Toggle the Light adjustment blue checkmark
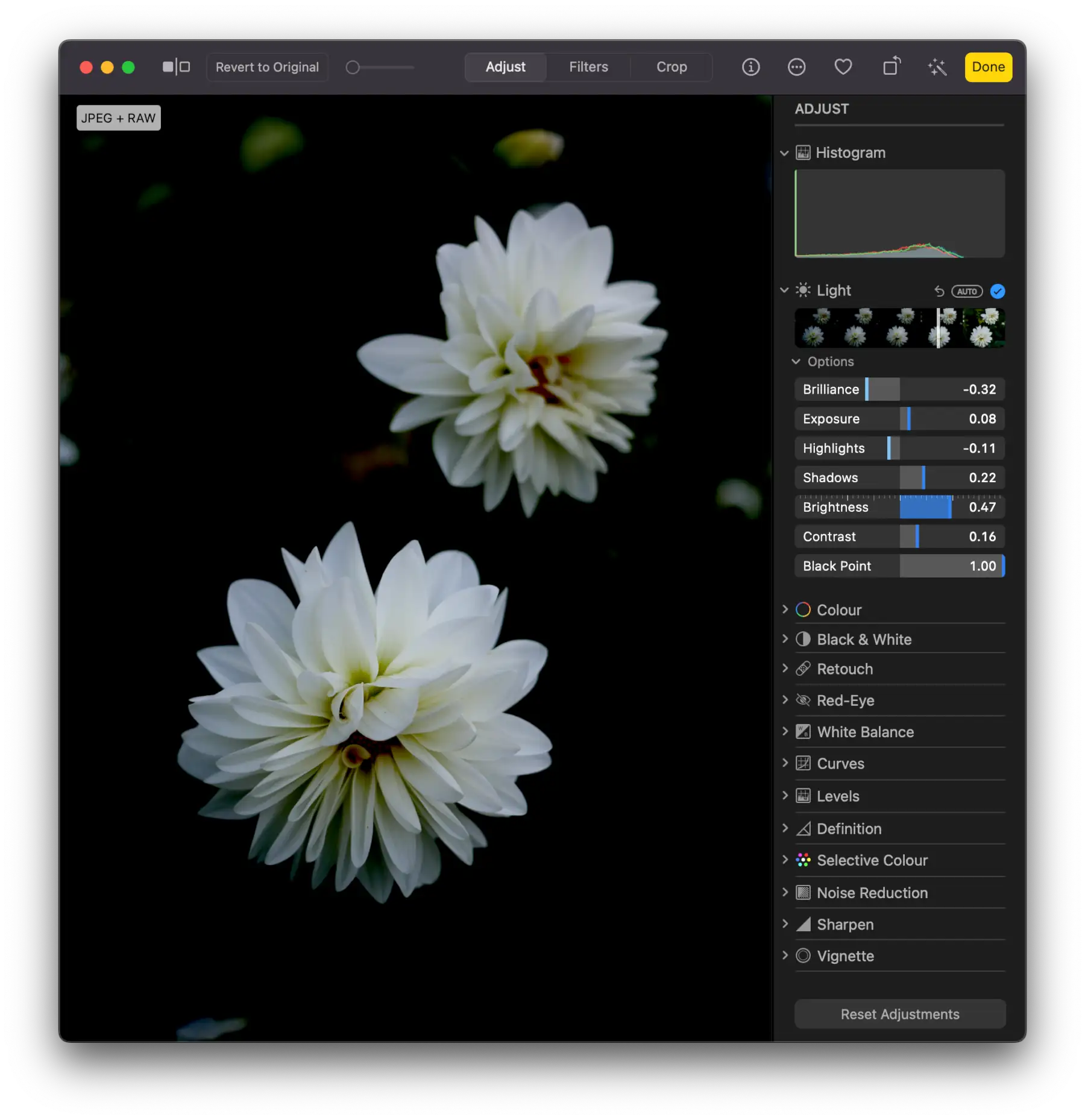This screenshot has height=1120, width=1085. click(998, 292)
